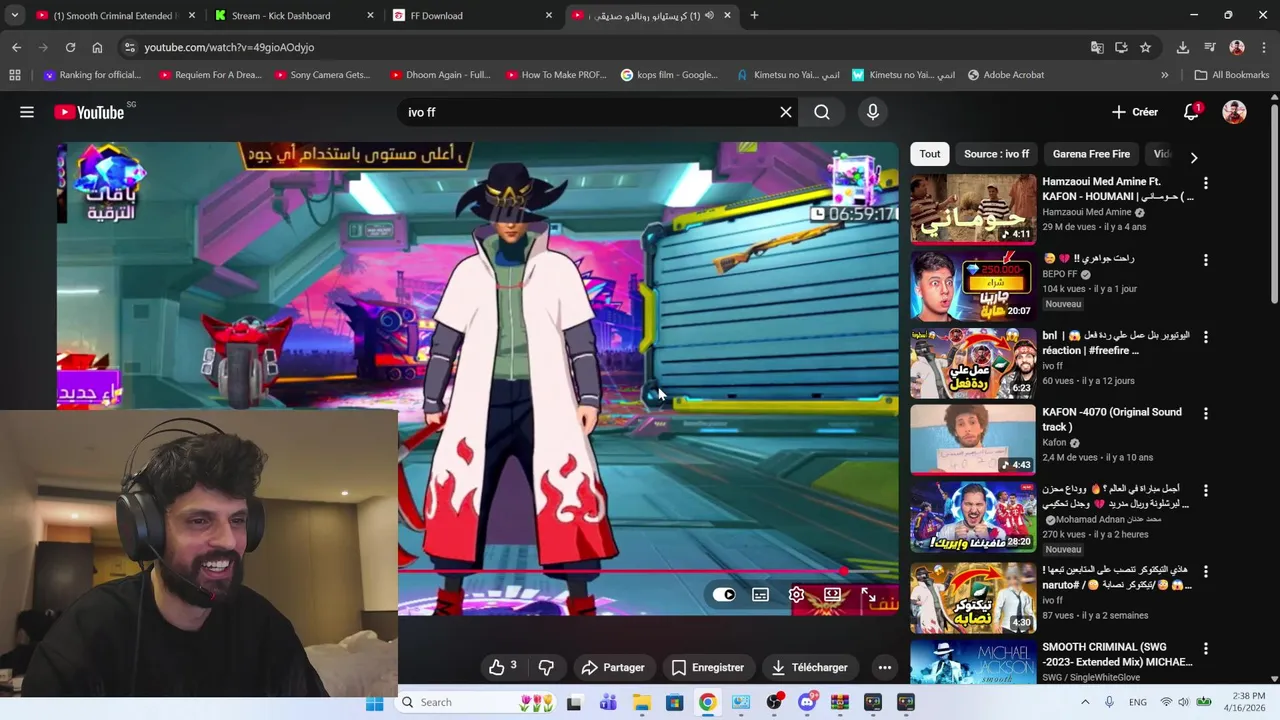Screen dimensions: 1280x720
Task: Open Chrome three-dot menu
Action: (1263, 47)
